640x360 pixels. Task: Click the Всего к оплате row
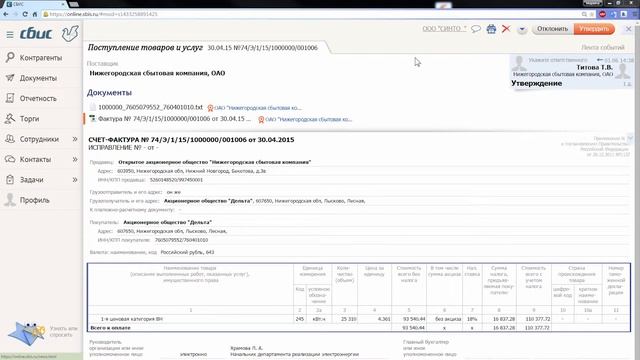pos(359,328)
